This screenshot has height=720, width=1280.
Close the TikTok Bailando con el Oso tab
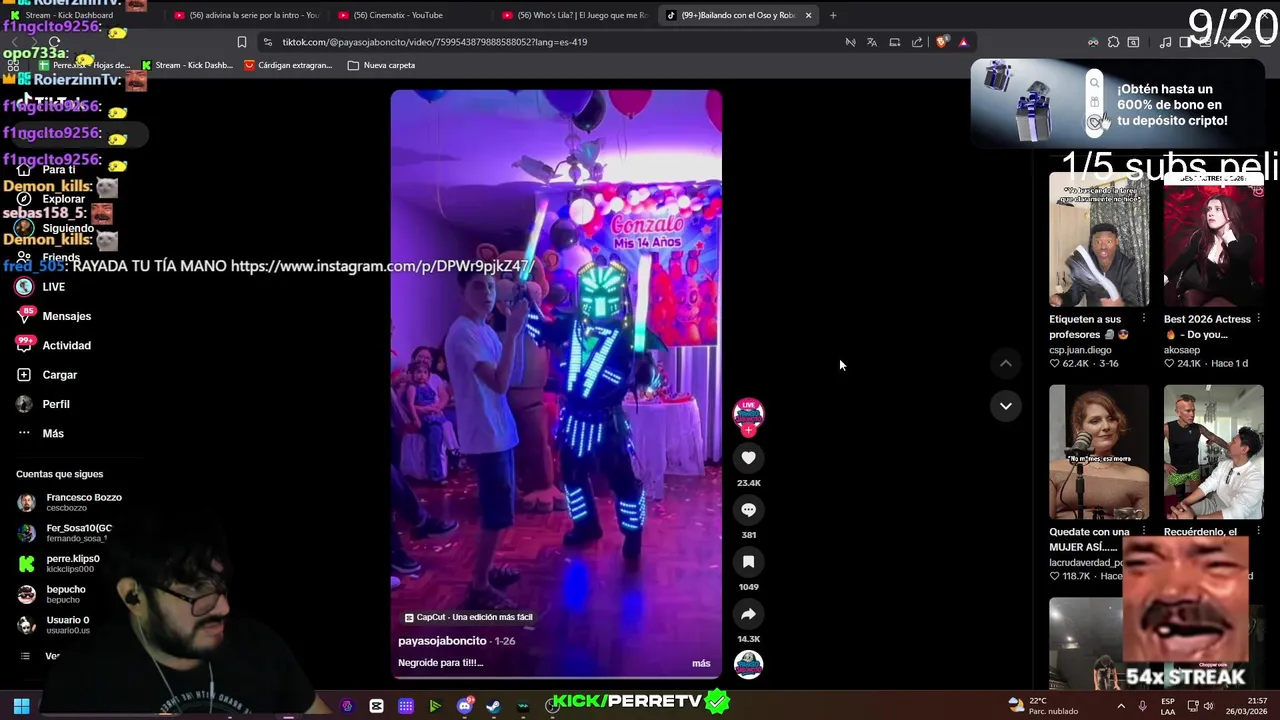coord(808,15)
